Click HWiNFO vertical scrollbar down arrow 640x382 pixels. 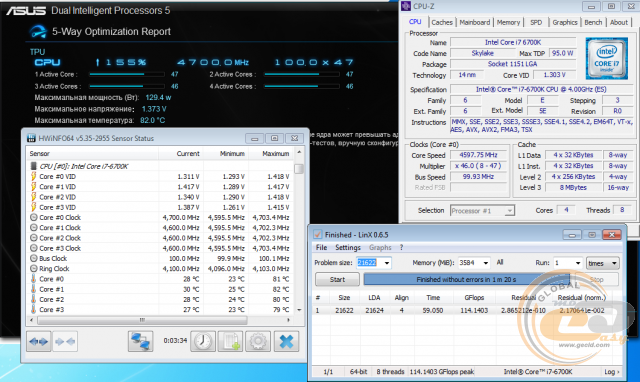pyautogui.click(x=299, y=310)
